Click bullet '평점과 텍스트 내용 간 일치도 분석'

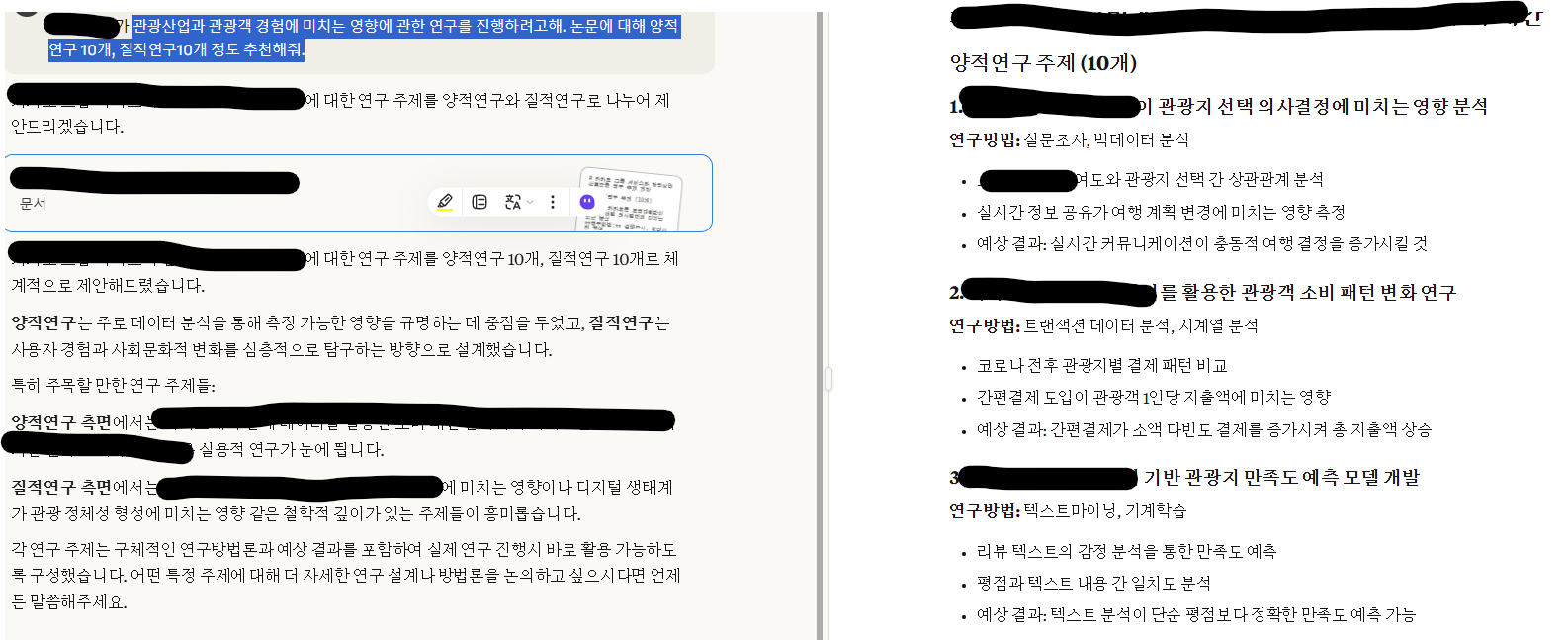pos(1093,583)
